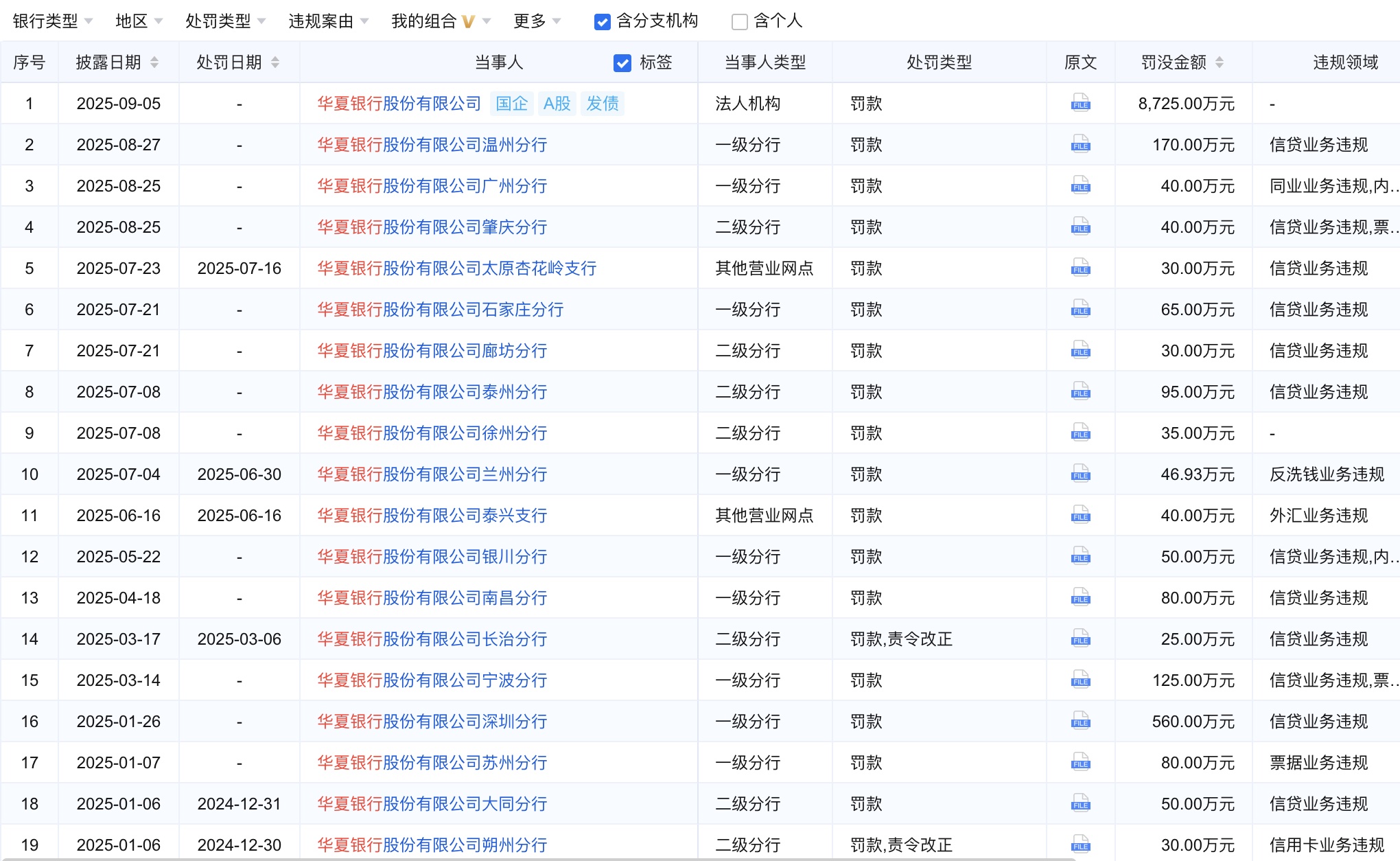1400x861 pixels.
Task: Sort by 罚没金额 using the sort arrows
Action: click(1220, 62)
